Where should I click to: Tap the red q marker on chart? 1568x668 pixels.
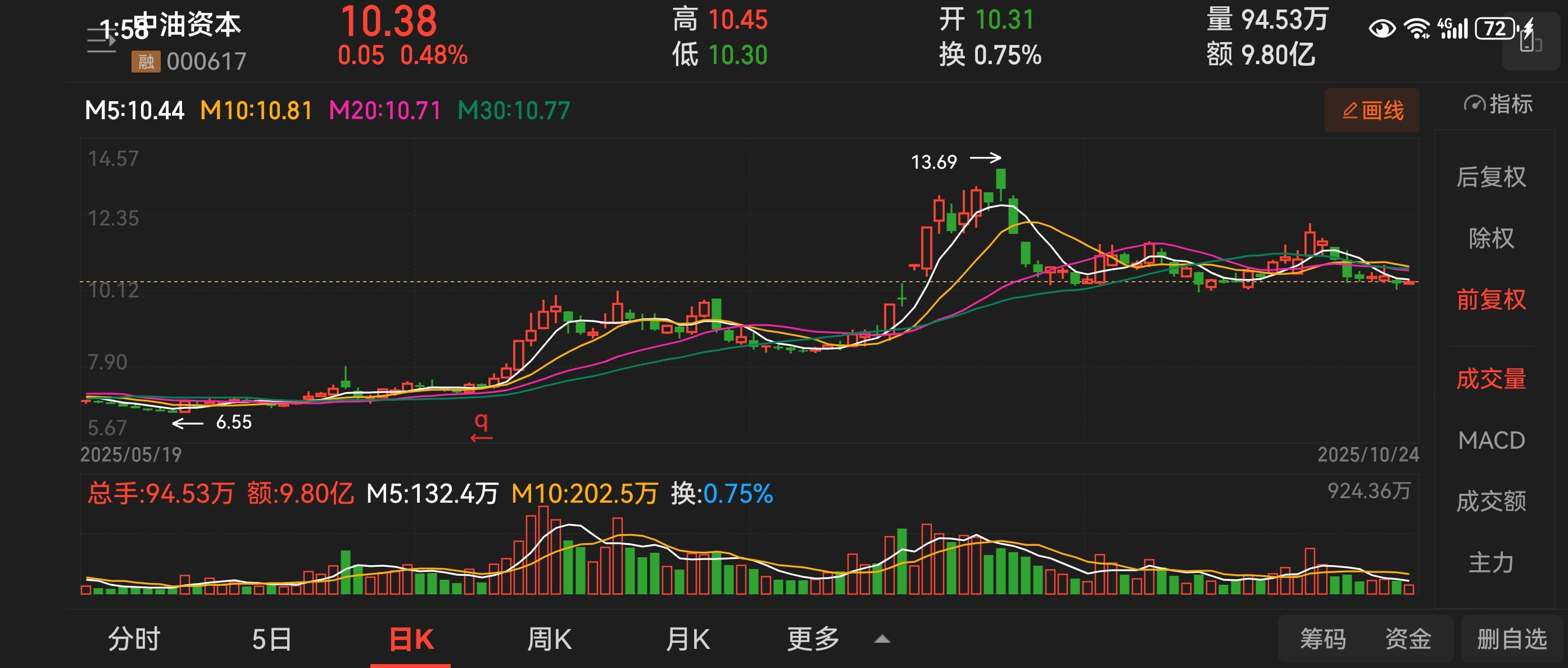click(482, 426)
